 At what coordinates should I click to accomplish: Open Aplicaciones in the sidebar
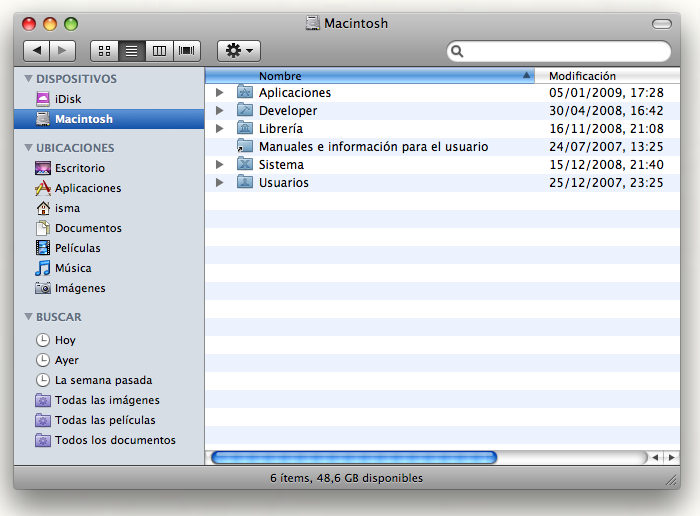click(109, 188)
